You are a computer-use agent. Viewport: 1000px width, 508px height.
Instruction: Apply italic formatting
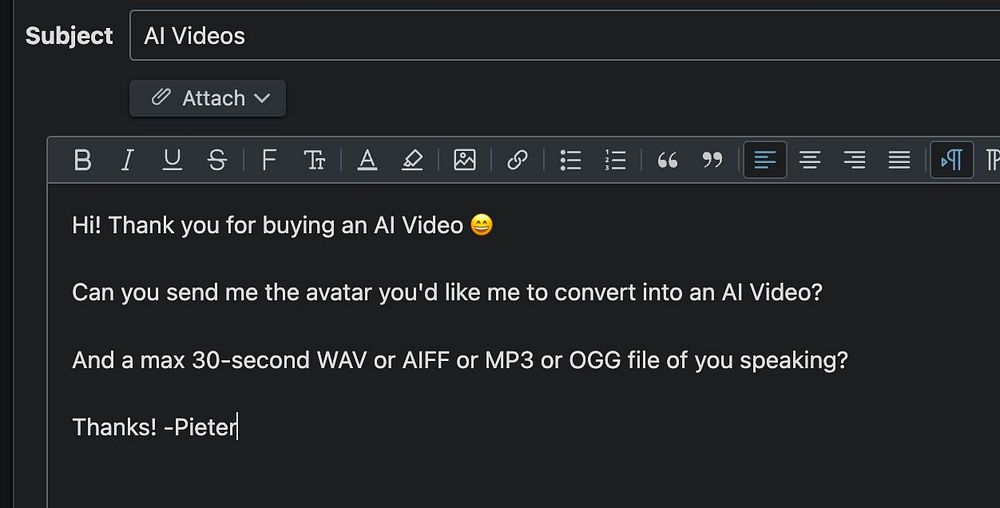point(127,160)
